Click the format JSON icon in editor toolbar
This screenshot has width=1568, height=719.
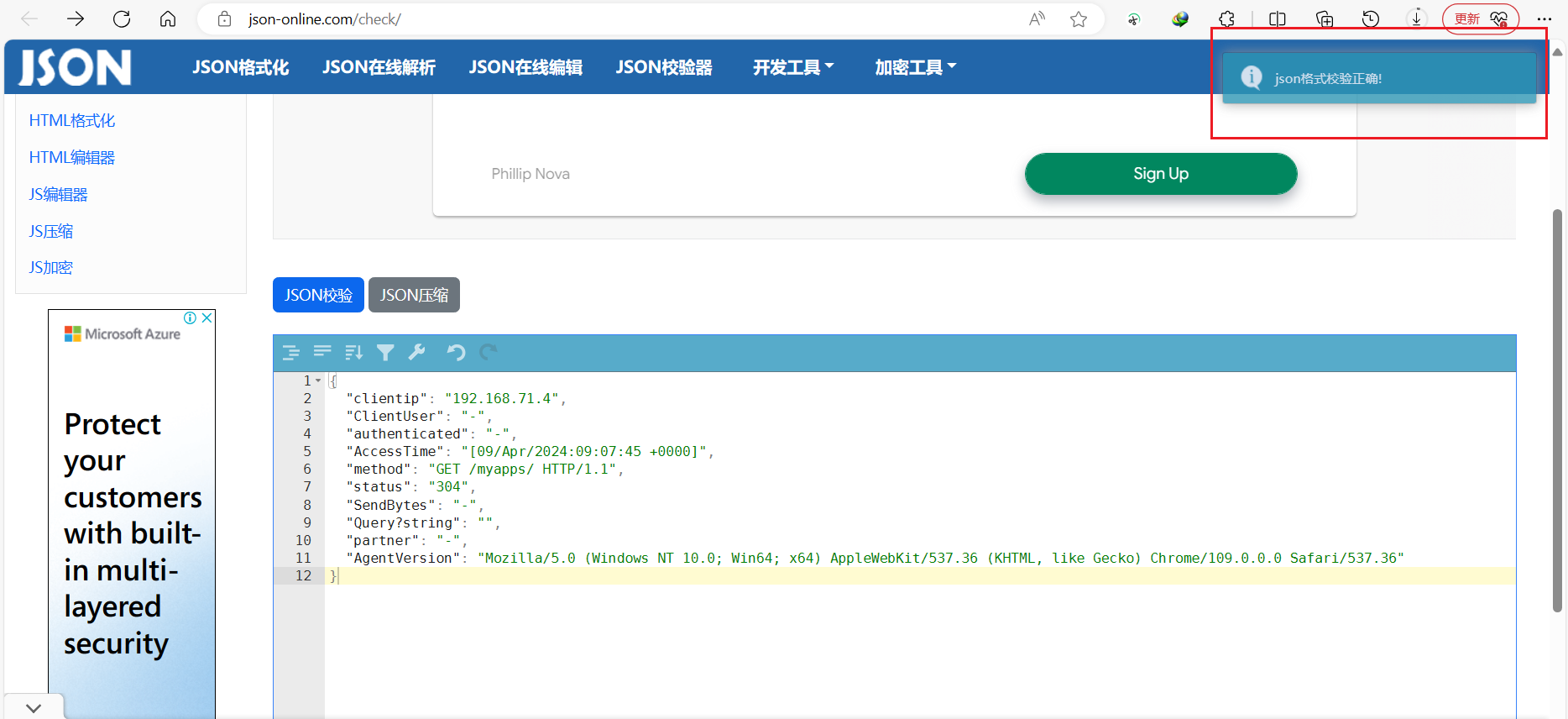(291, 353)
